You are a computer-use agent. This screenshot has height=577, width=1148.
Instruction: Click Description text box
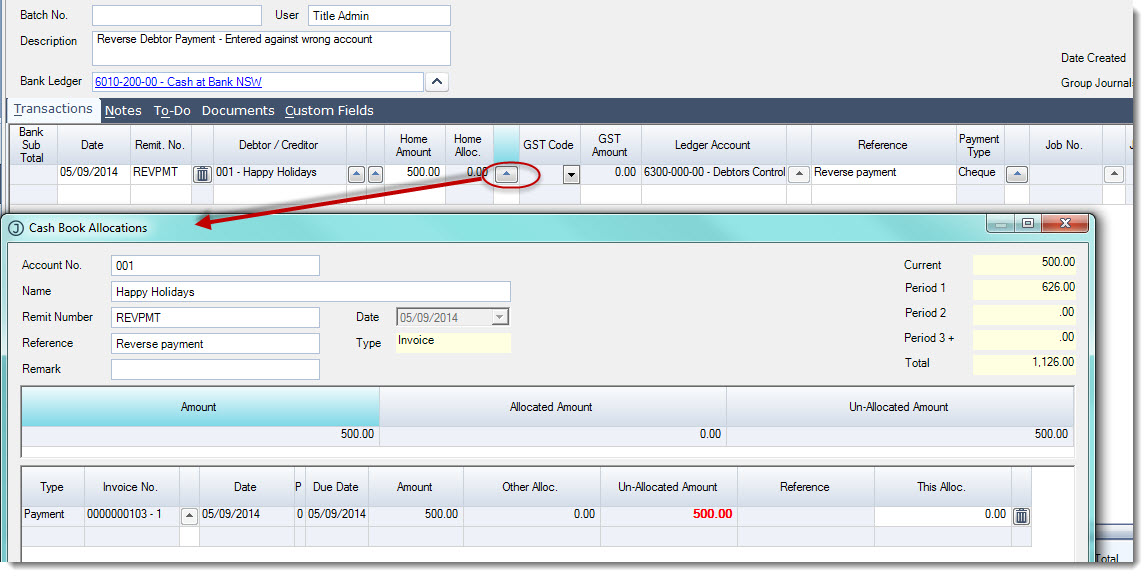point(271,48)
